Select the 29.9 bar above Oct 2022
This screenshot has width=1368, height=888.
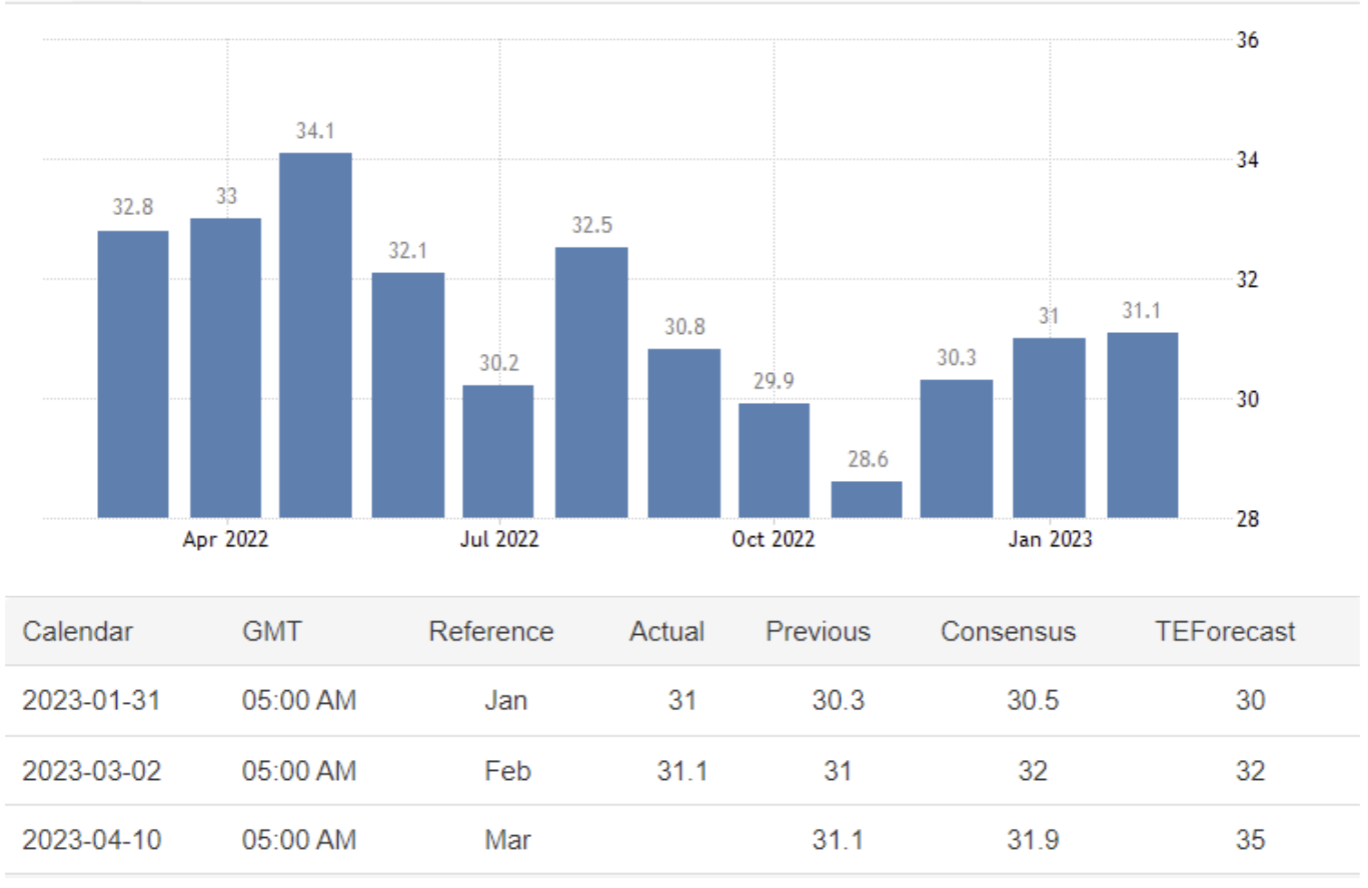774,460
